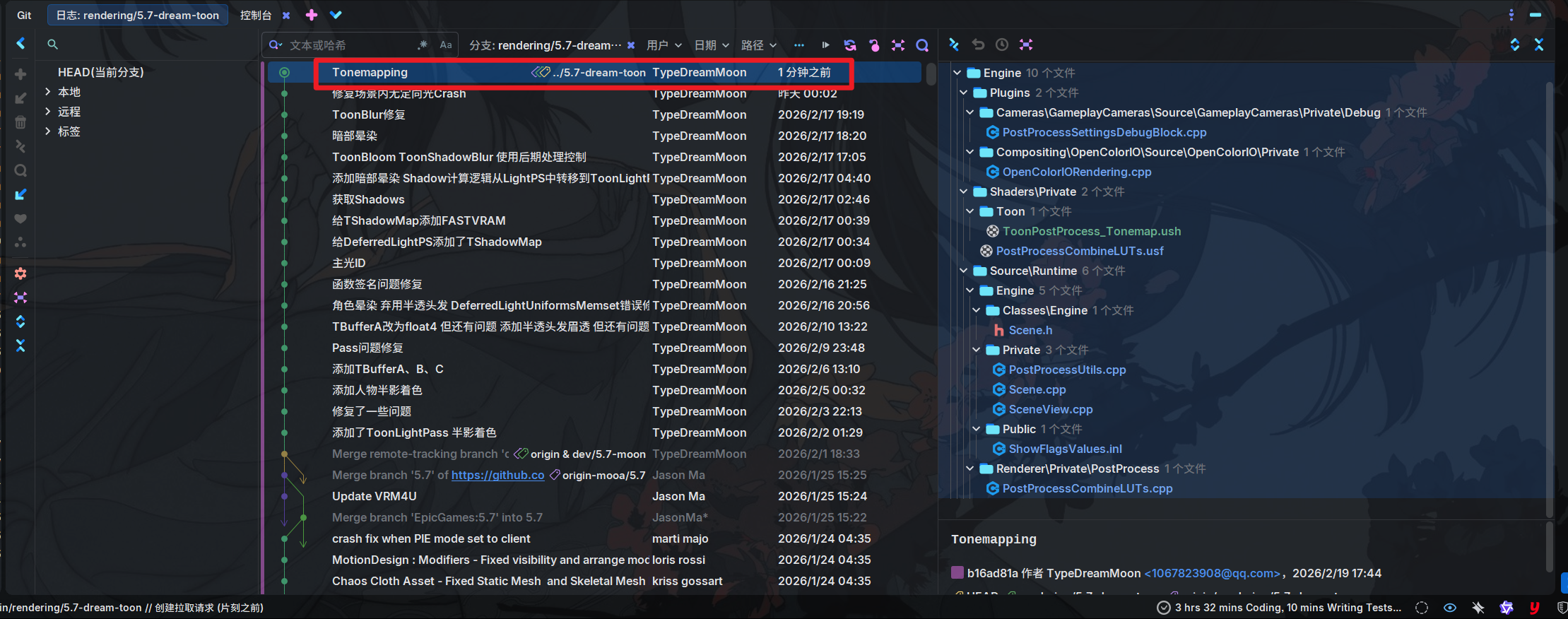Expand the 远程 (remote) branches node

(47, 112)
